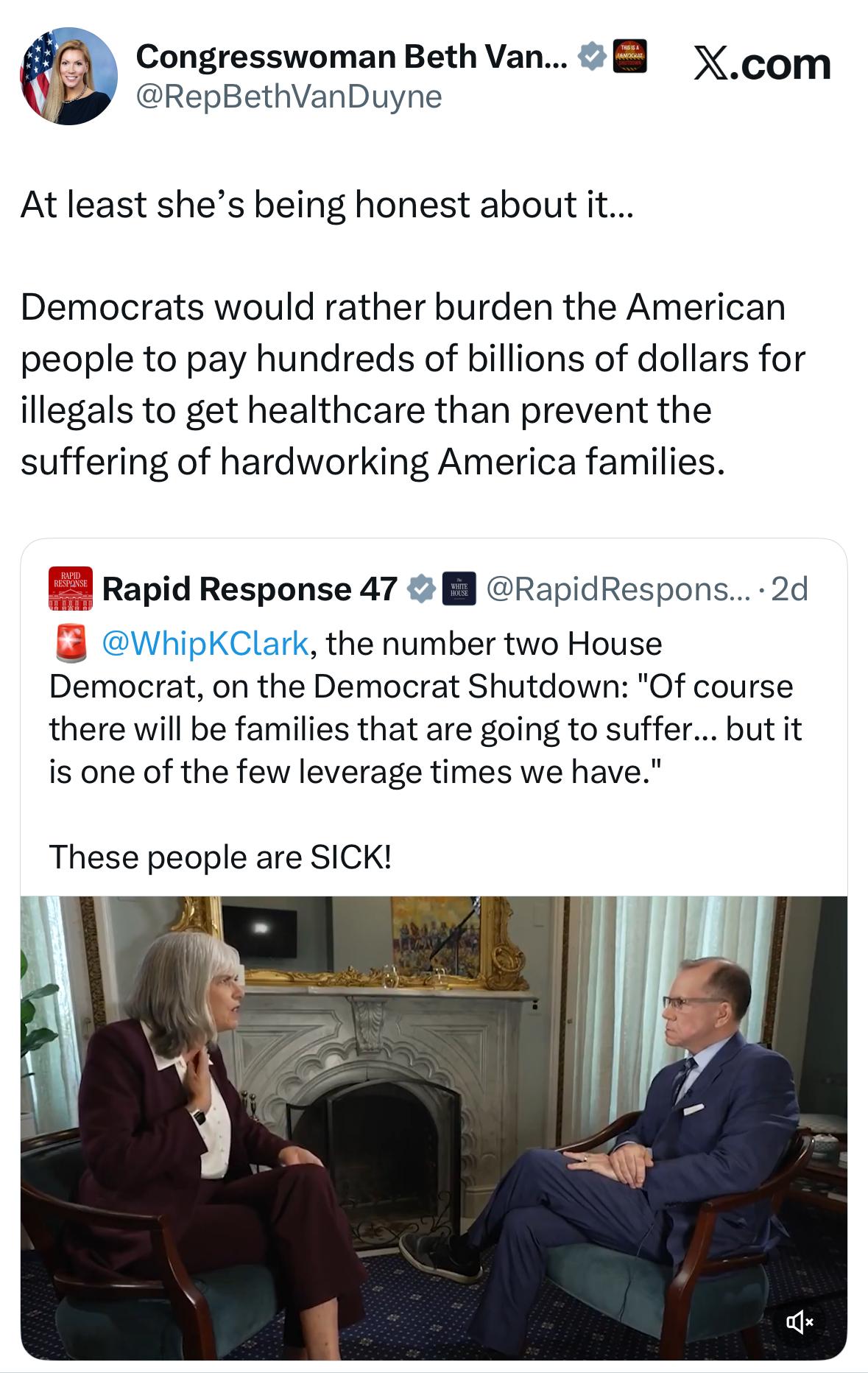Click Rapid Response 47 verified checkmark
Screen dimensions: 868x1373
(x=420, y=589)
